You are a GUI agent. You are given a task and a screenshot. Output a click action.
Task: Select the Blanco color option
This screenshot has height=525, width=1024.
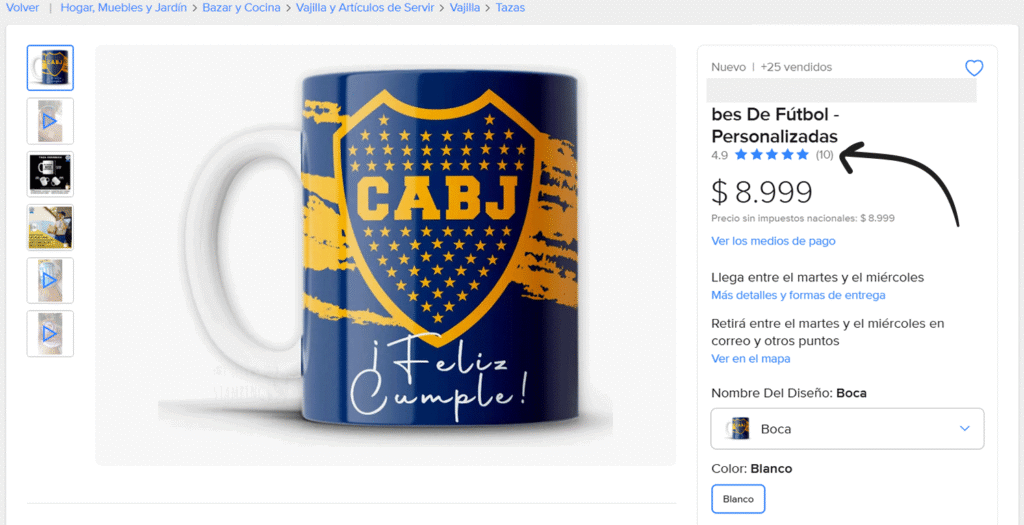coord(738,499)
